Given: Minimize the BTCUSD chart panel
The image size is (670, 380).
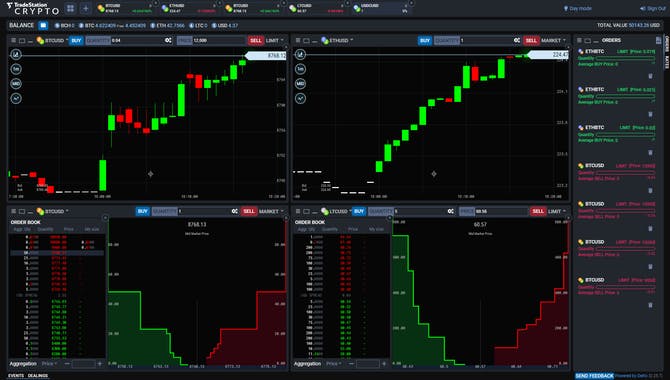Looking at the screenshot, I should (30, 41).
